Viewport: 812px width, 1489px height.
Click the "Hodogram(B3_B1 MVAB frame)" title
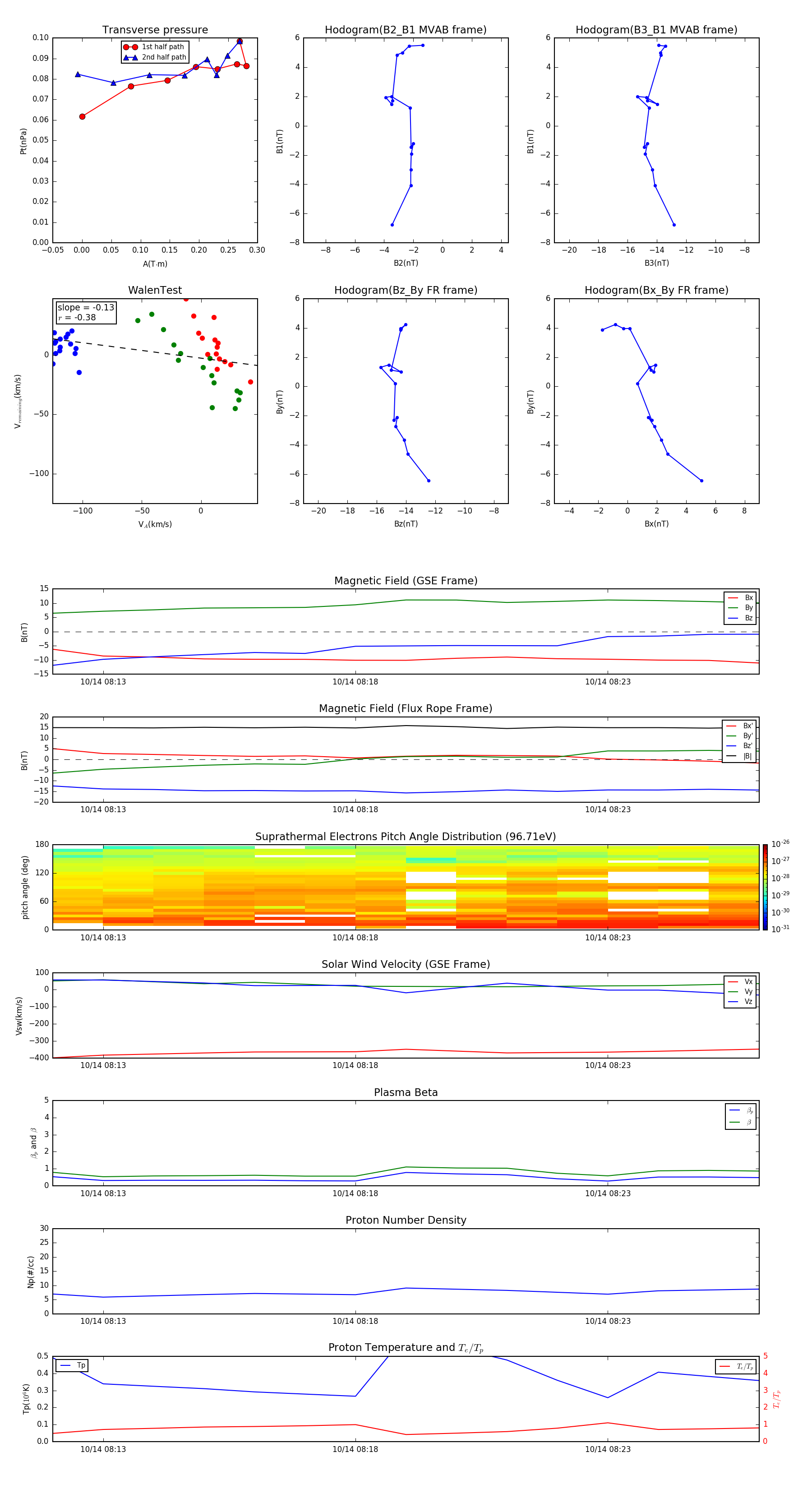click(656, 30)
